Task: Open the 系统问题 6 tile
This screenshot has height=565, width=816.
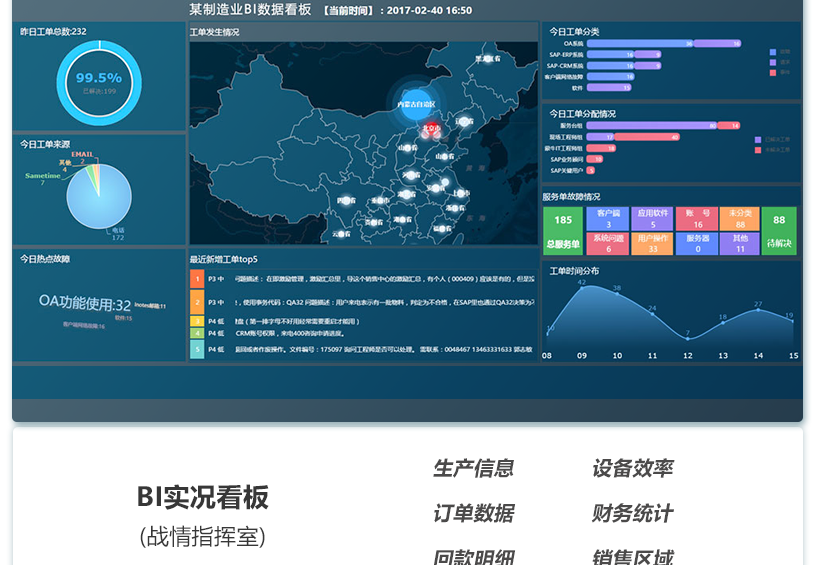Action: click(608, 243)
